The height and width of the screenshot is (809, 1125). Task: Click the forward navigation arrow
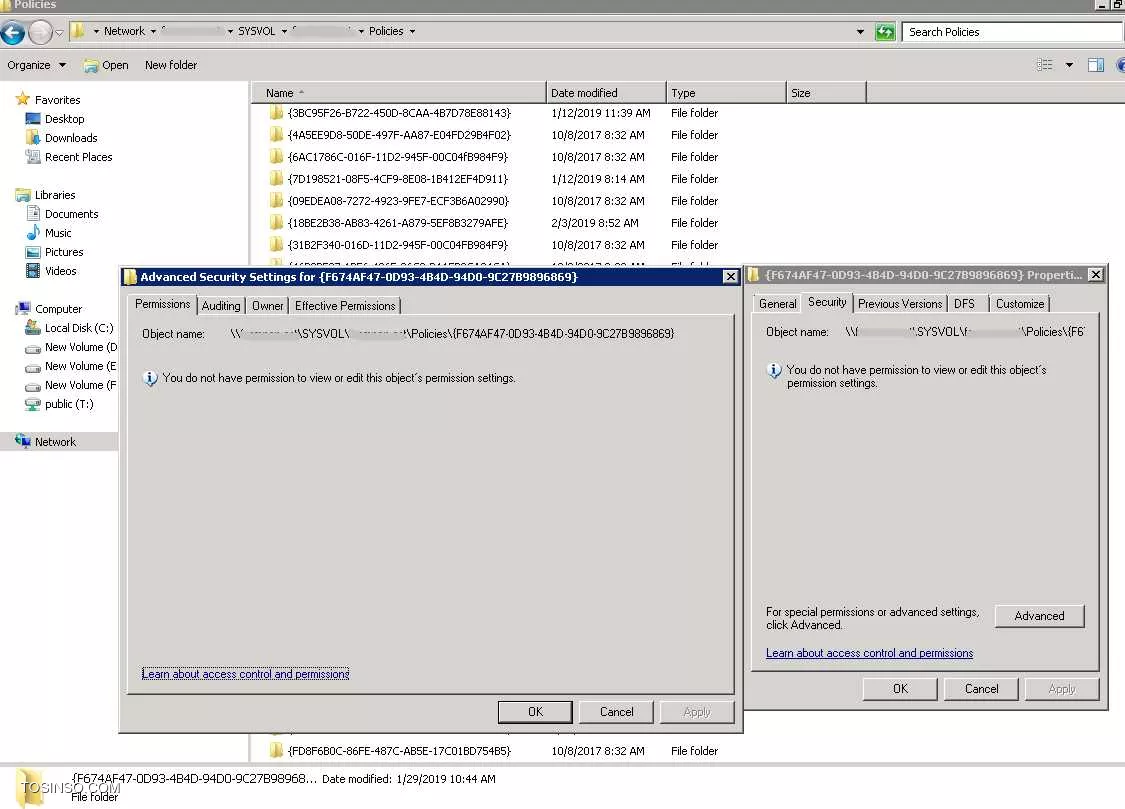pyautogui.click(x=40, y=32)
